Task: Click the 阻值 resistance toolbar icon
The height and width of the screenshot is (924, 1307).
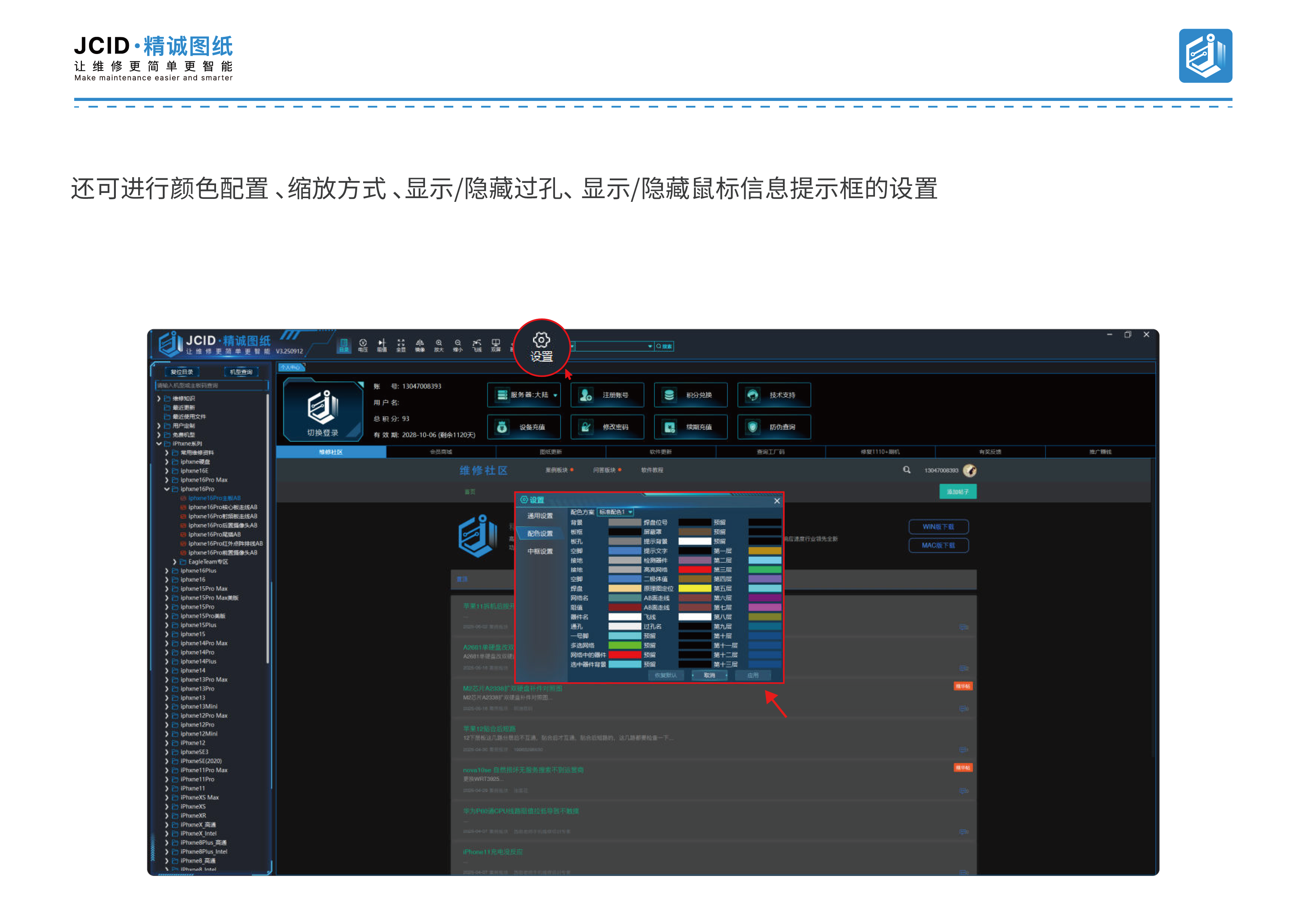Action: [x=382, y=345]
